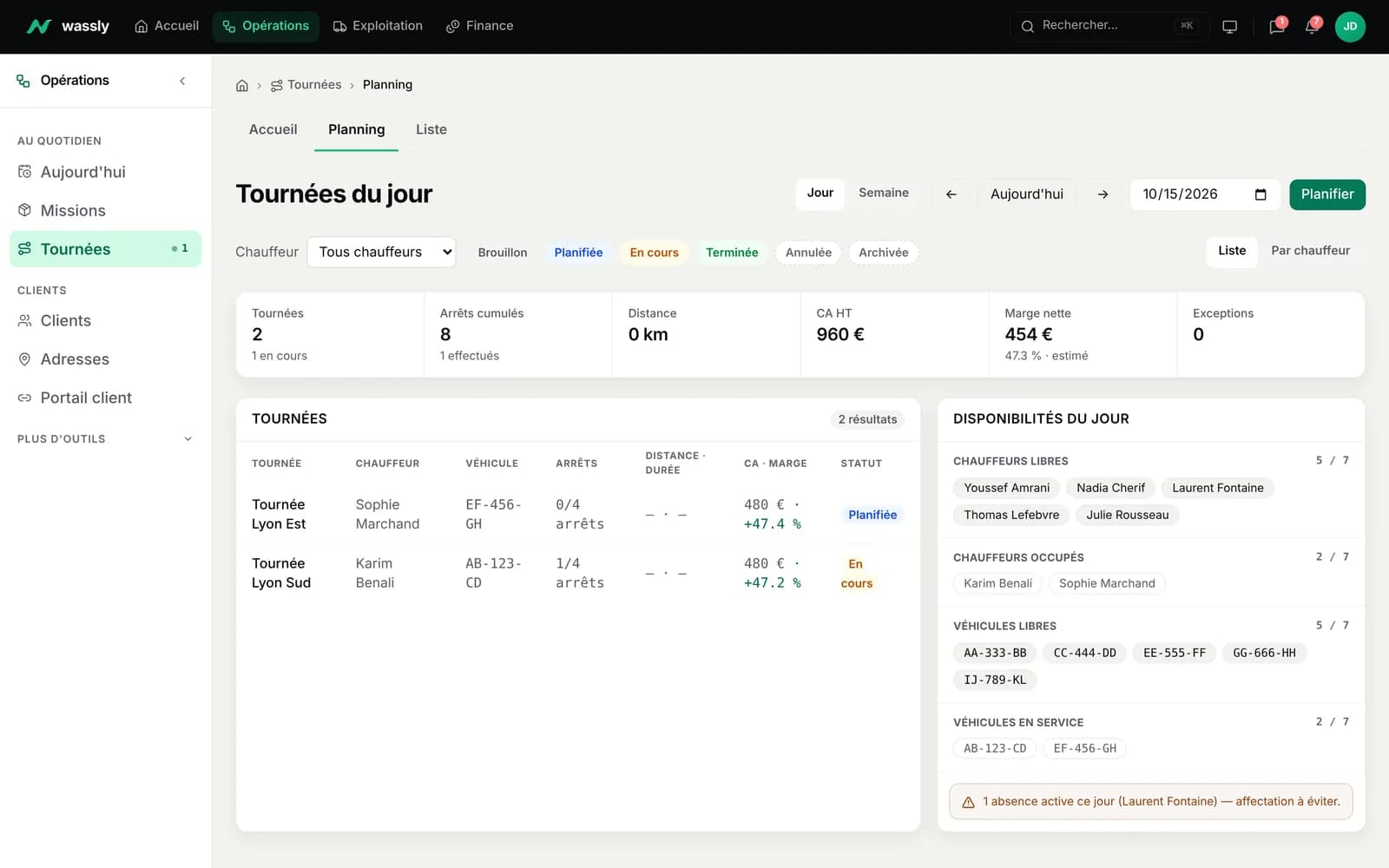Image resolution: width=1389 pixels, height=868 pixels.
Task: Click the wassly logo icon
Action: point(39,26)
